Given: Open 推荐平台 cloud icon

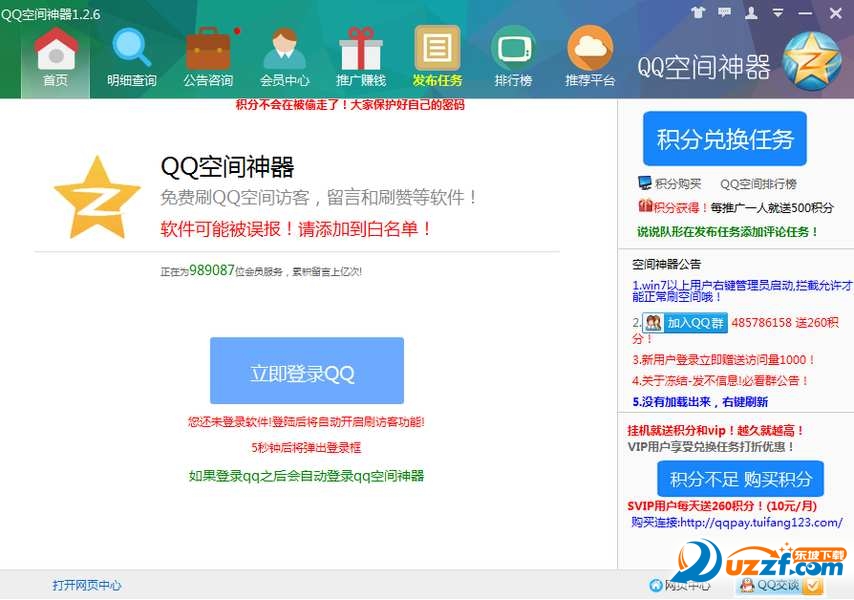Looking at the screenshot, I should click(x=590, y=57).
